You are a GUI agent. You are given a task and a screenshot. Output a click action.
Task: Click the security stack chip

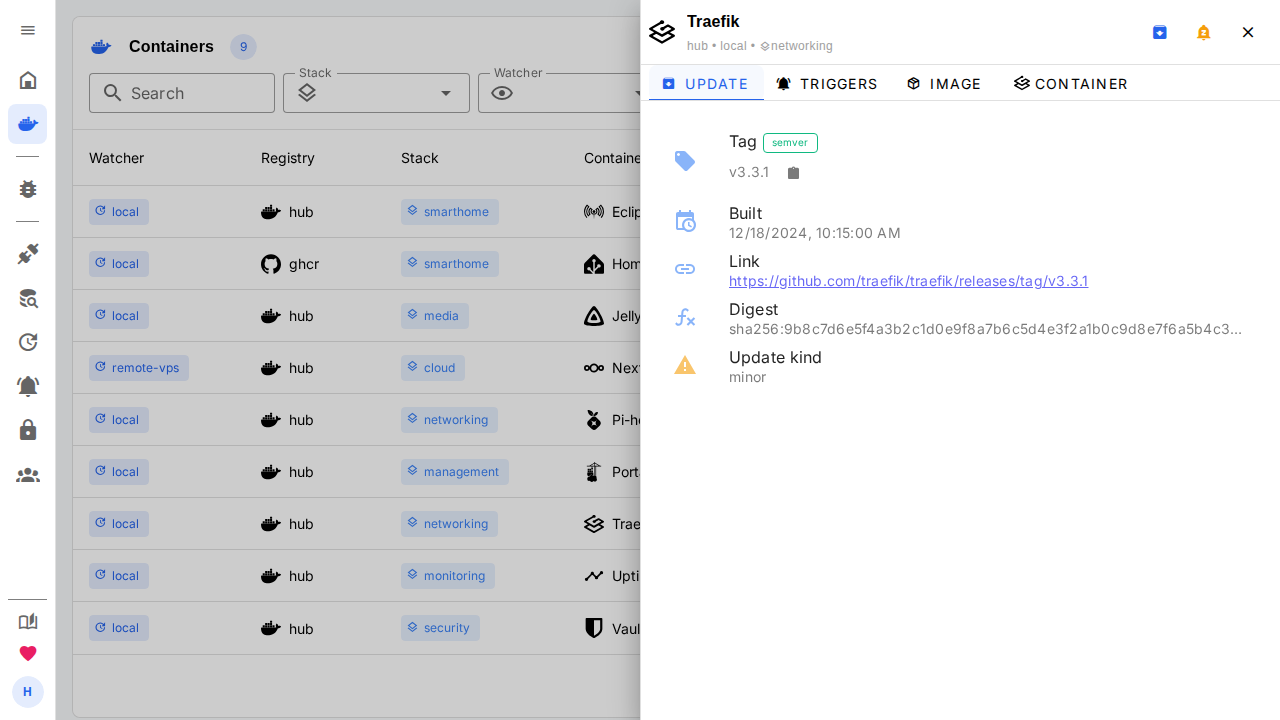click(x=440, y=628)
